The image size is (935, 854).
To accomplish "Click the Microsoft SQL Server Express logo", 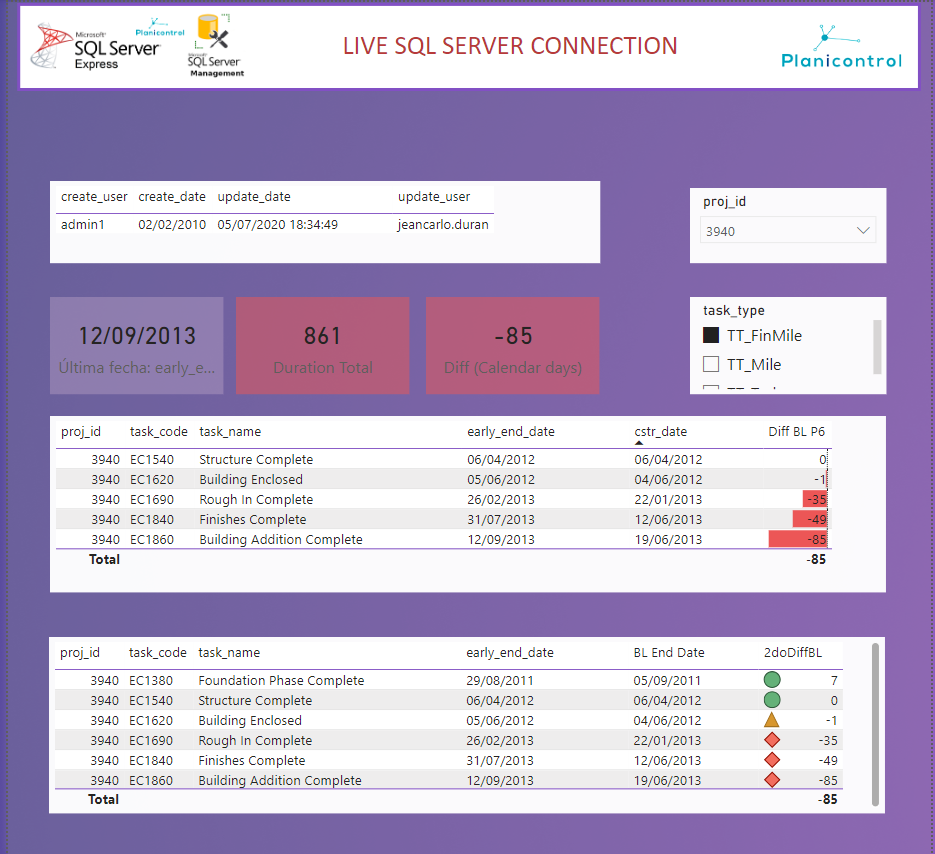I will click(95, 47).
